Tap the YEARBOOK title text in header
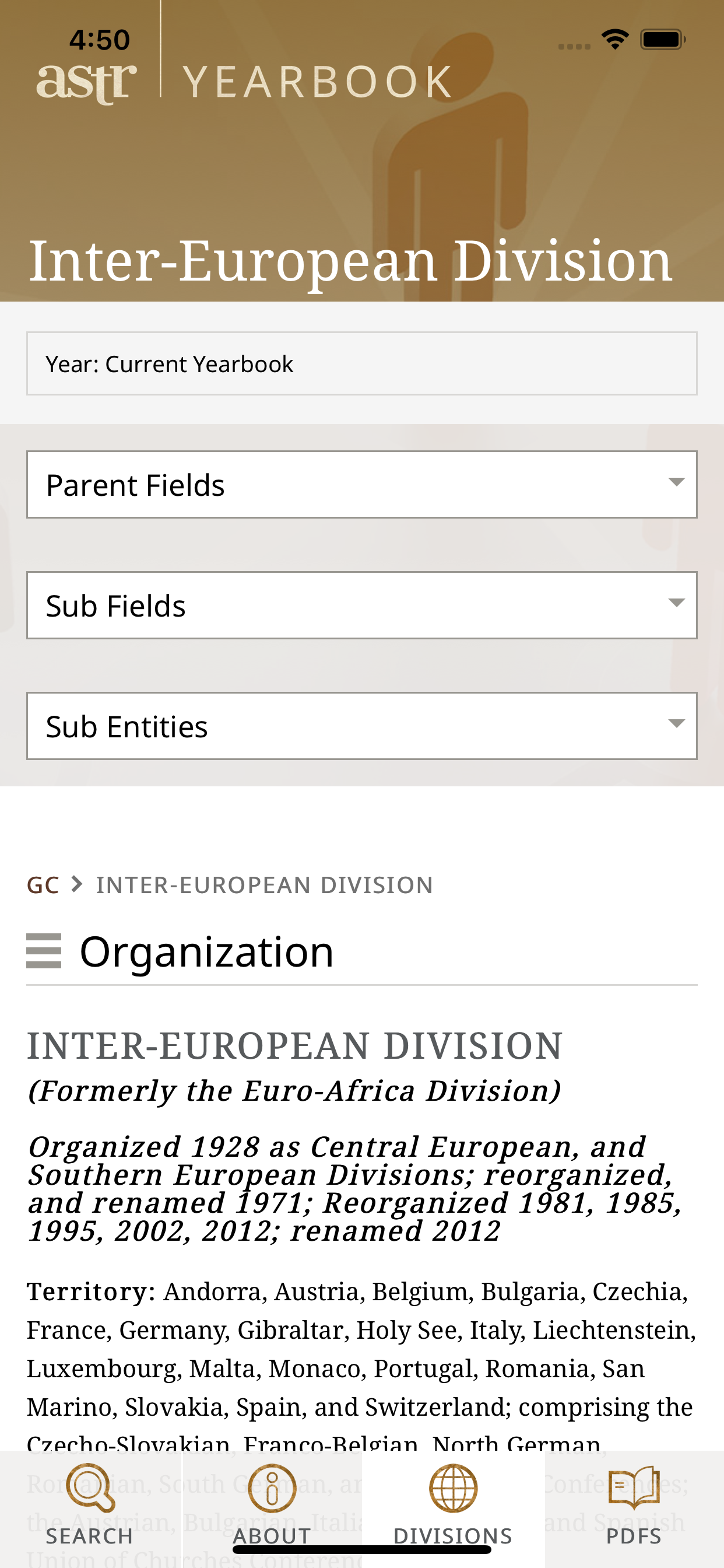724x1568 pixels. 317,82
